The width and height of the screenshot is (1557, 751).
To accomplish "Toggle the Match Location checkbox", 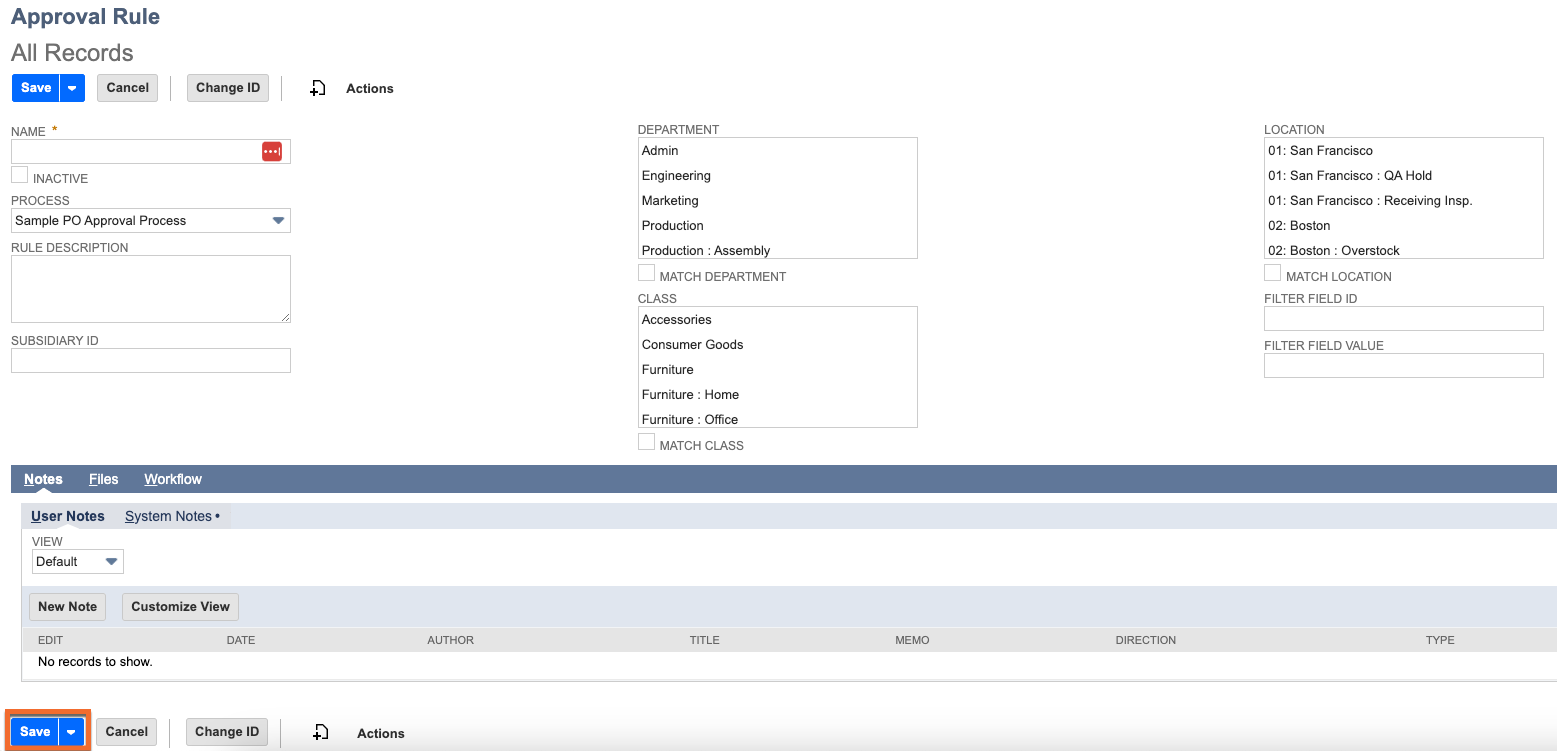I will click(x=1273, y=273).
